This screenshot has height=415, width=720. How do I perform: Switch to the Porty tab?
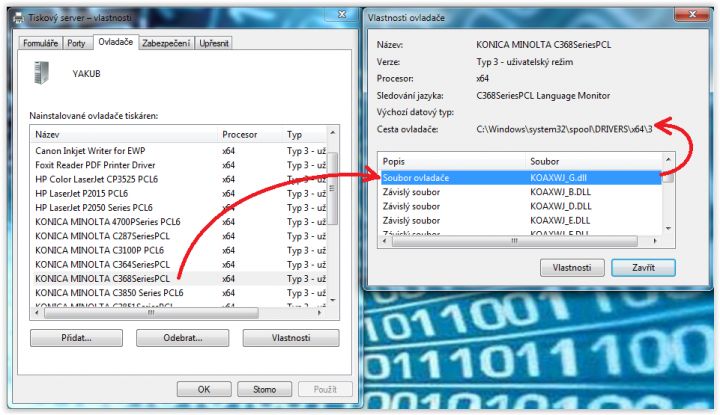click(x=76, y=43)
